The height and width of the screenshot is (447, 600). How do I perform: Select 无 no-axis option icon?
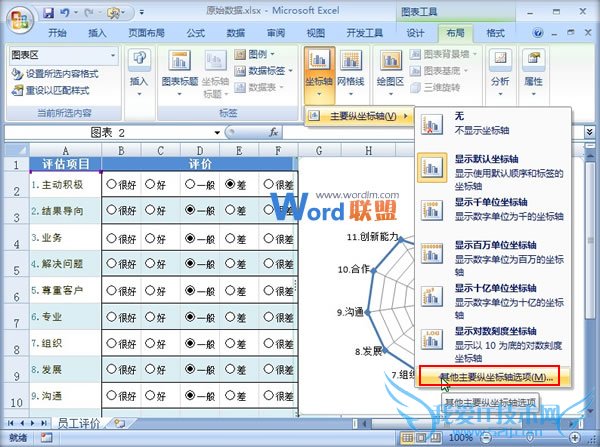pos(431,124)
